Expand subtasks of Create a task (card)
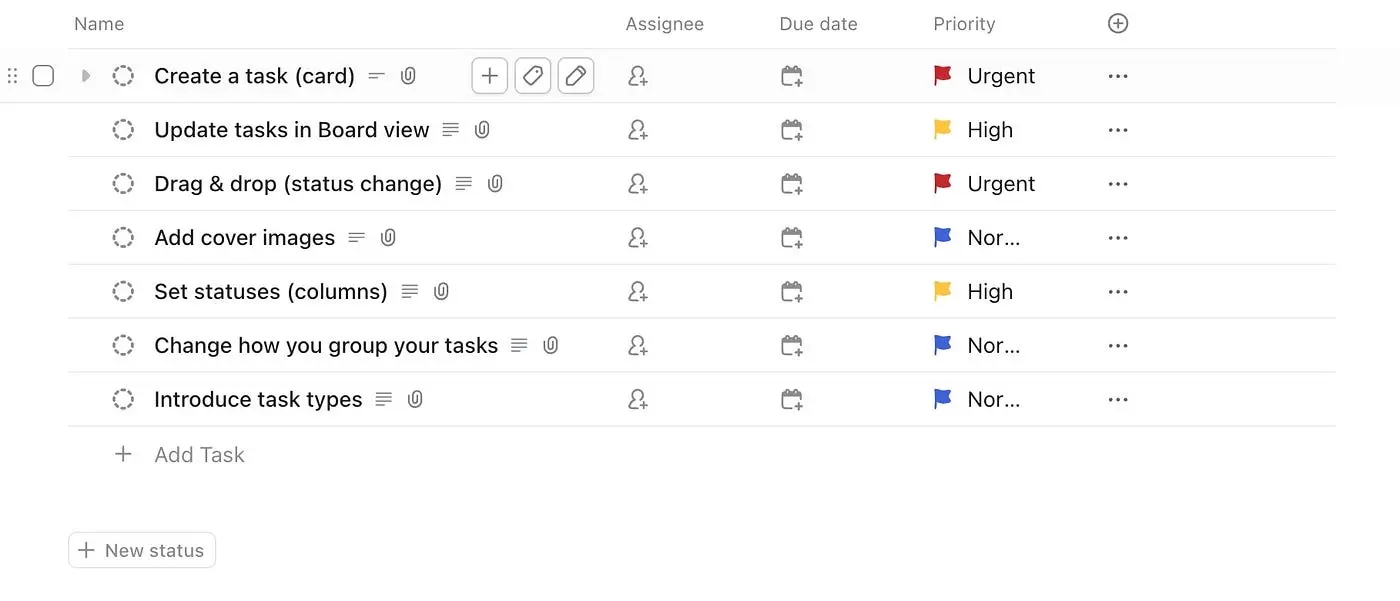Viewport: 1400px width, 601px height. [x=86, y=76]
